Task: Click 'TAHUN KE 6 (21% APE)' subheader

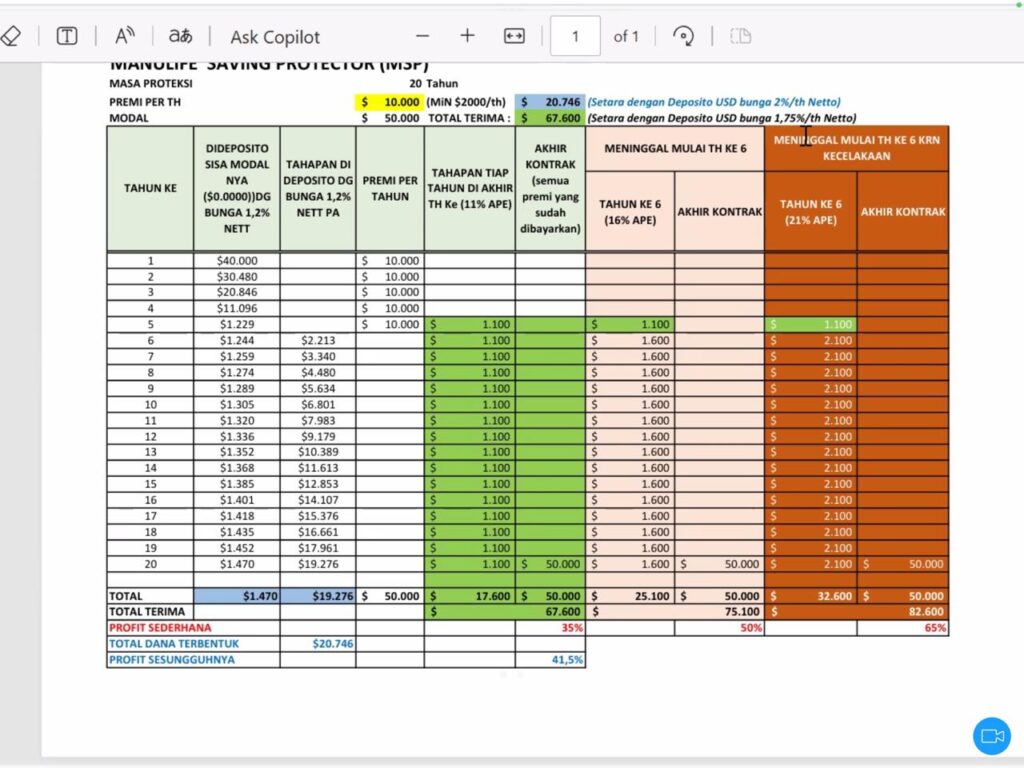Action: (810, 212)
